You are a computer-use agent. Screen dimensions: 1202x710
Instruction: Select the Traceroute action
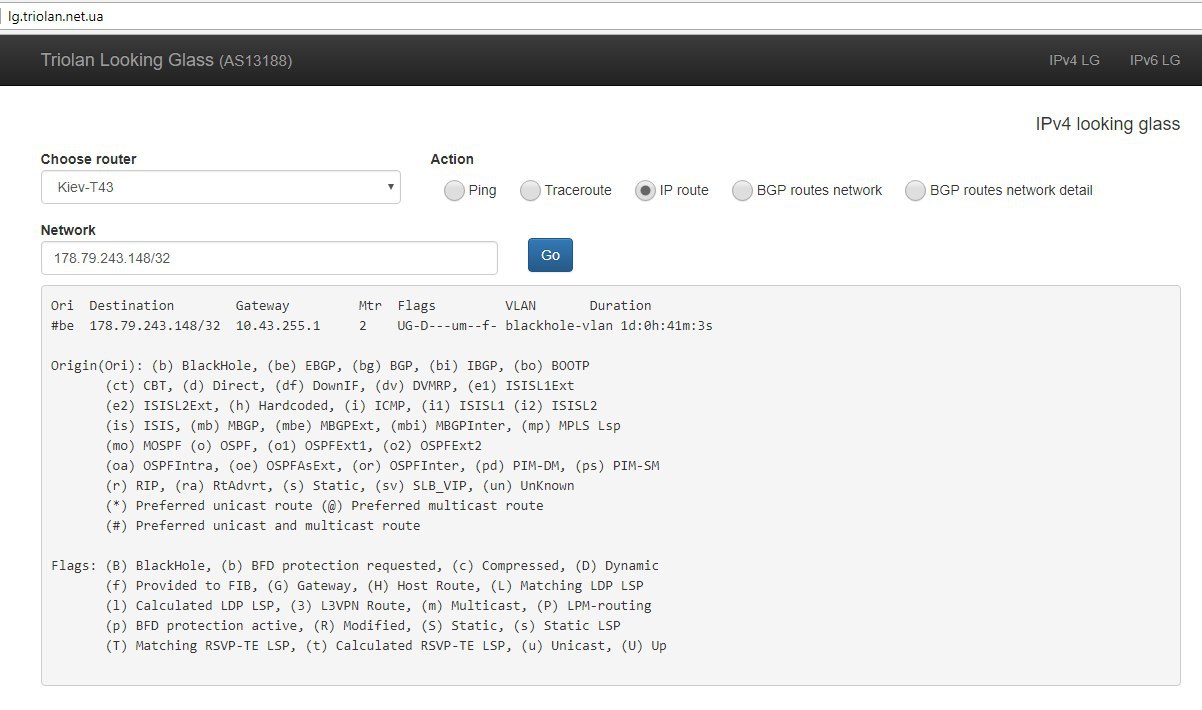[x=530, y=190]
